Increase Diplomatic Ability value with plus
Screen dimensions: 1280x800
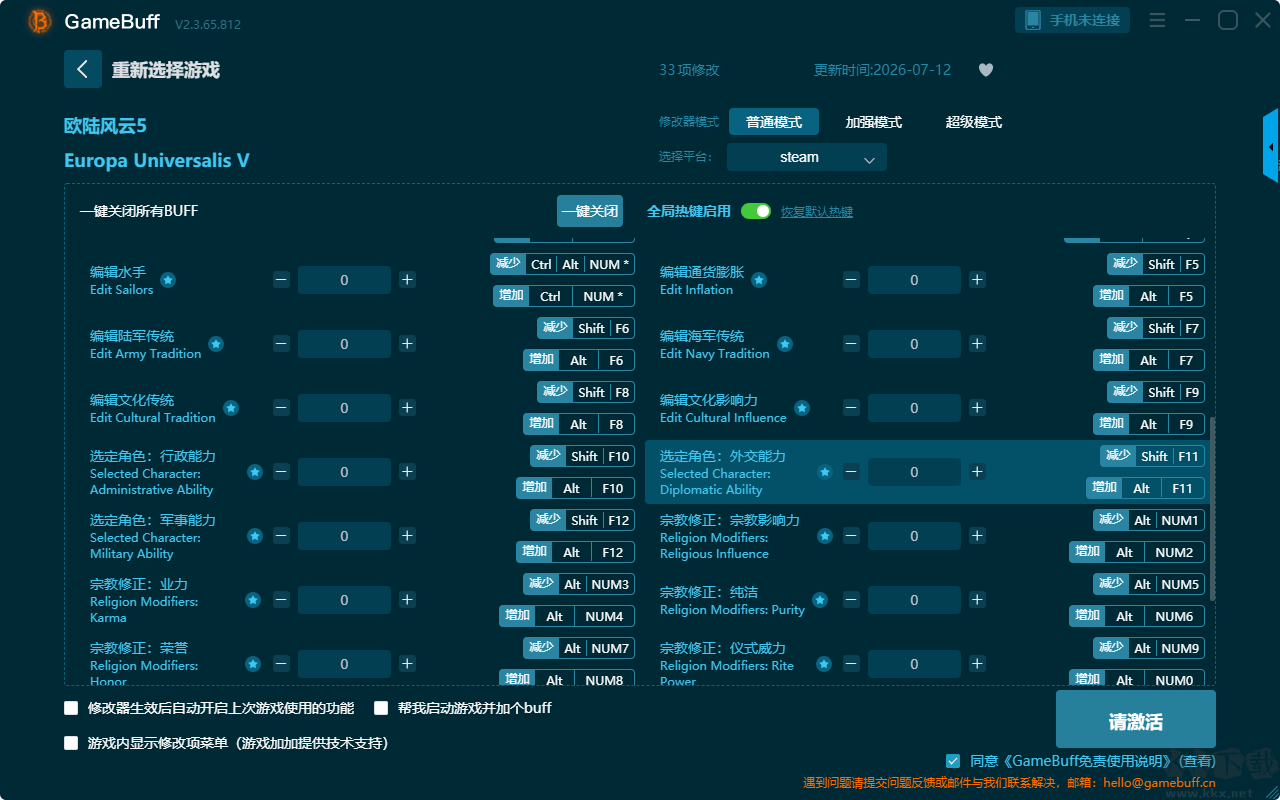coord(977,472)
